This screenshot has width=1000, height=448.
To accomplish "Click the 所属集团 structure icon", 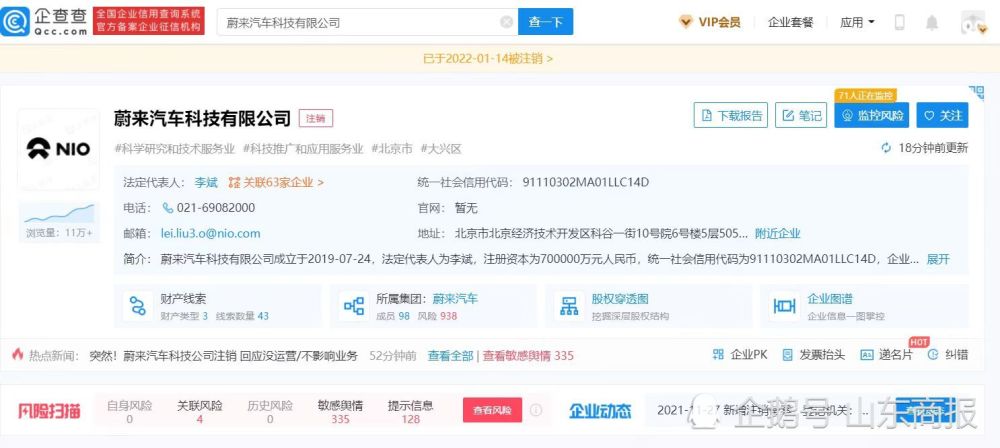I will (354, 306).
